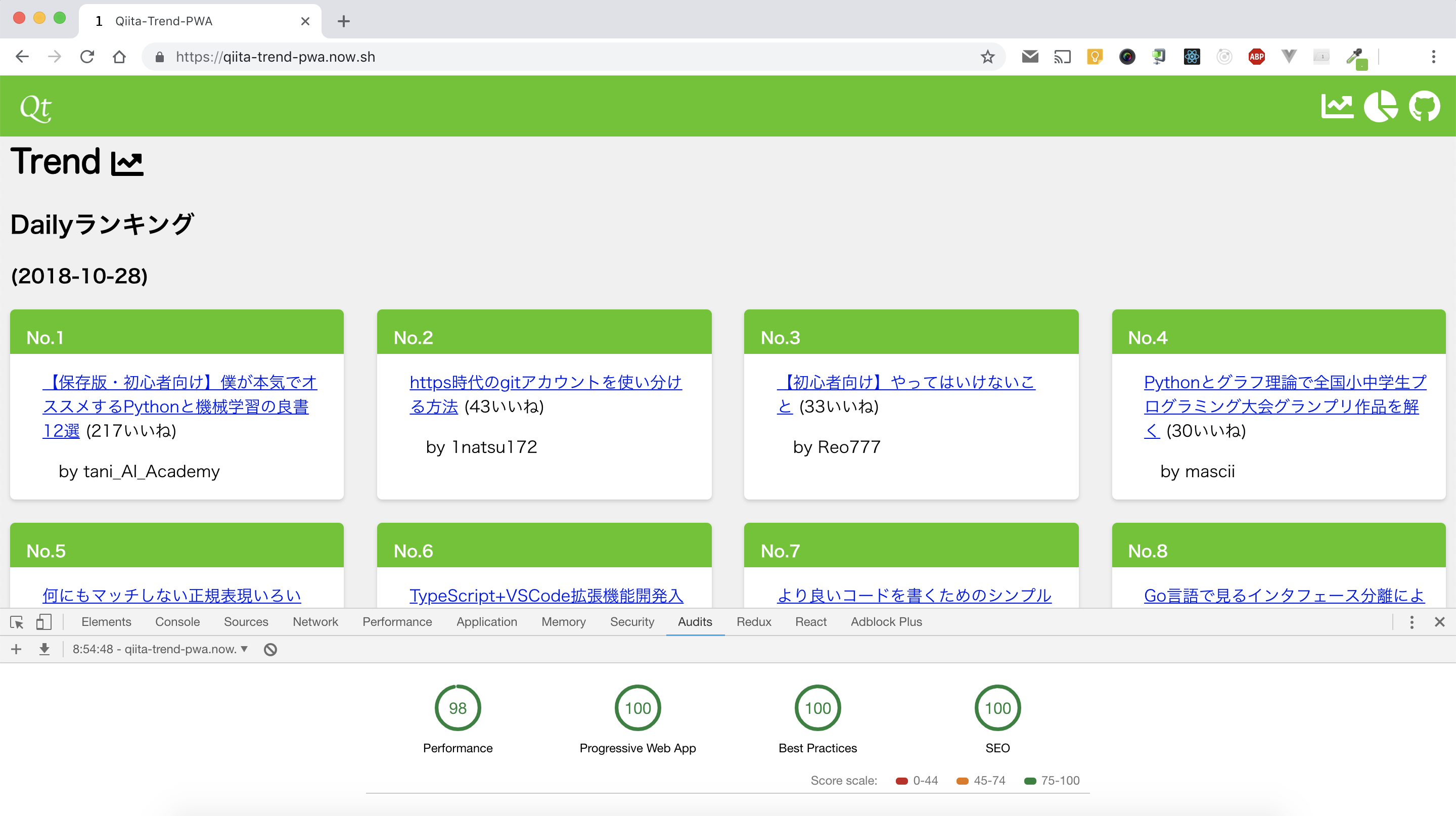This screenshot has width=1456, height=816.
Task: Click the clear all audits icon
Action: pos(270,649)
